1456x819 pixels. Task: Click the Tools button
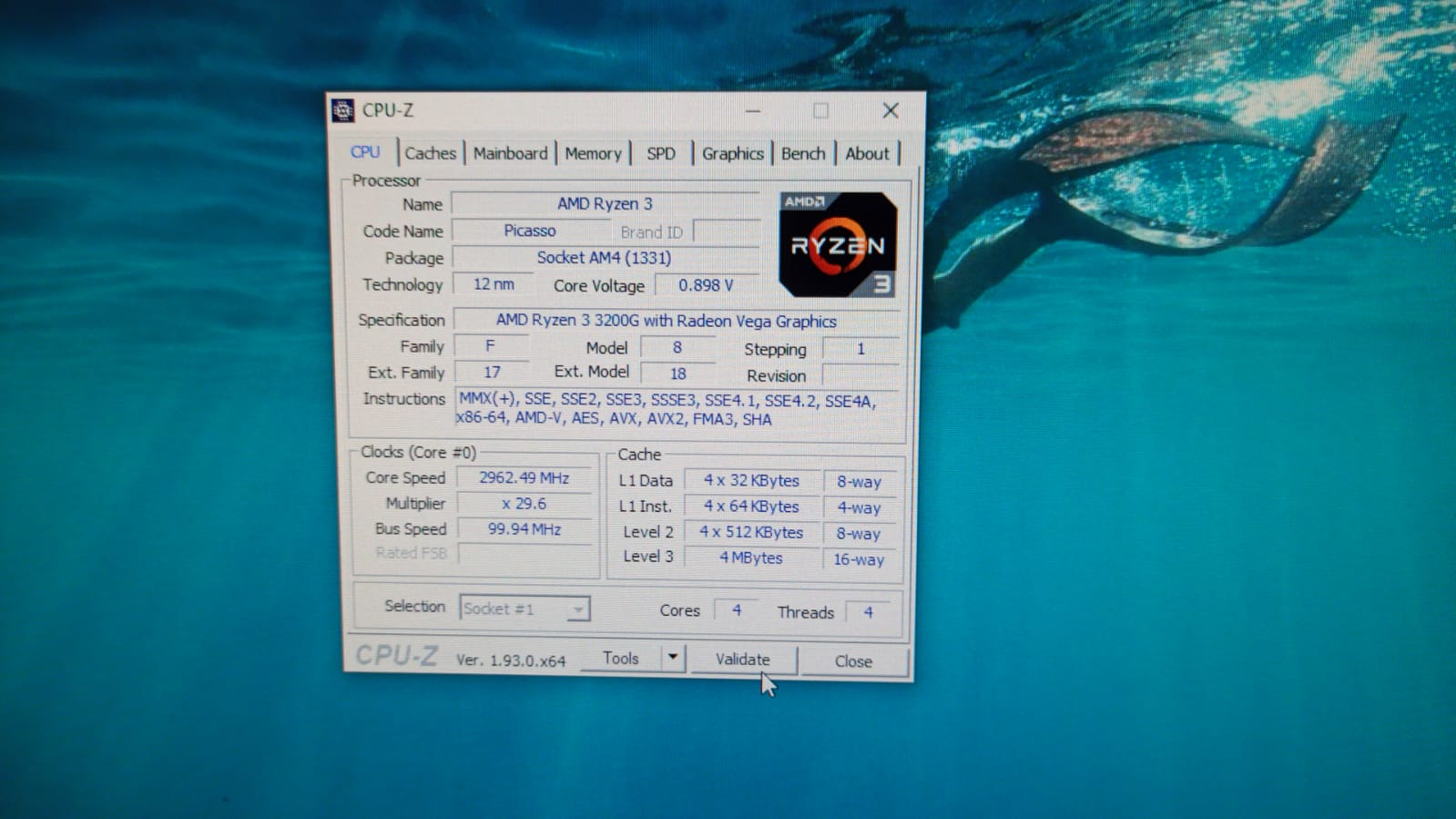pyautogui.click(x=621, y=658)
